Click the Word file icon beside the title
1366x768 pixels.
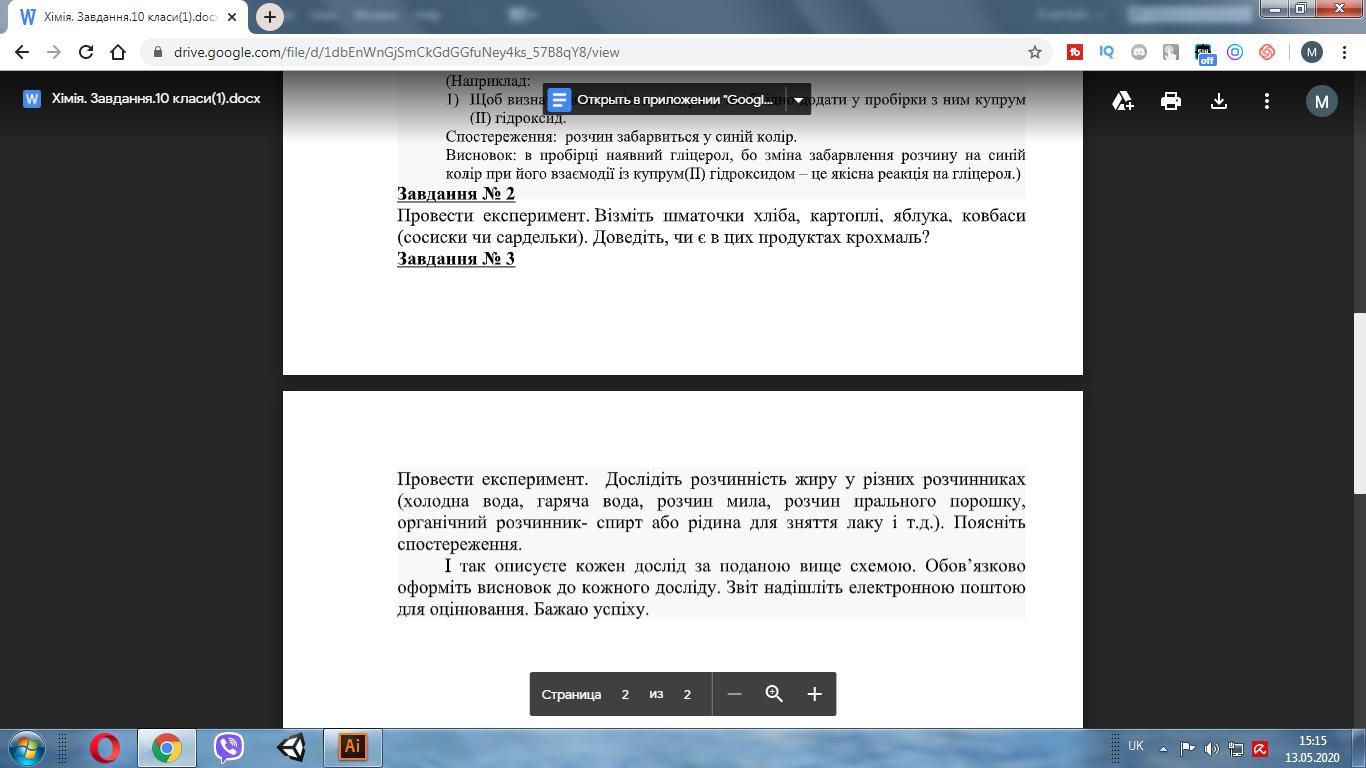[31, 99]
